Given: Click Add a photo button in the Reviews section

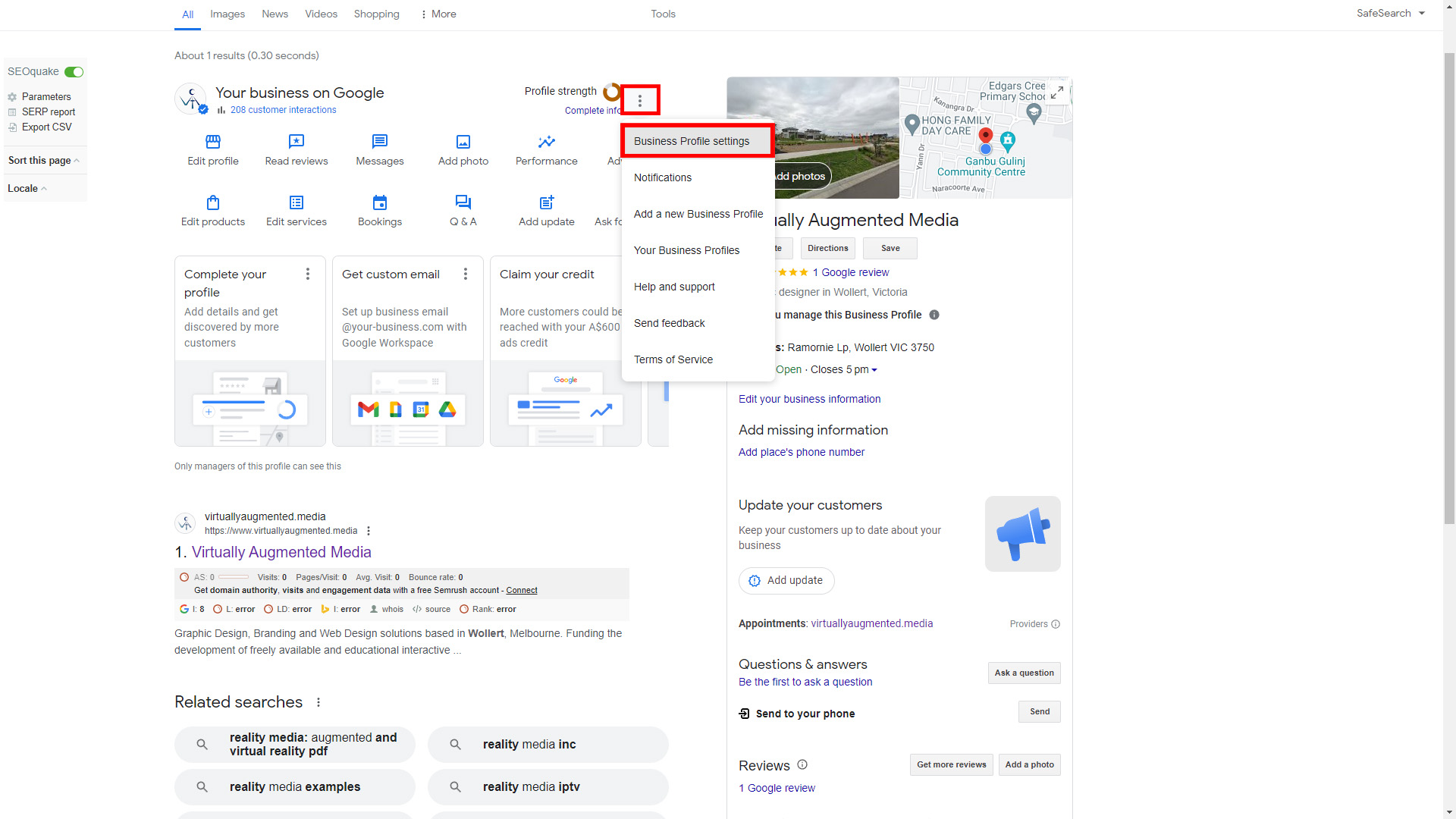Looking at the screenshot, I should click(1029, 765).
